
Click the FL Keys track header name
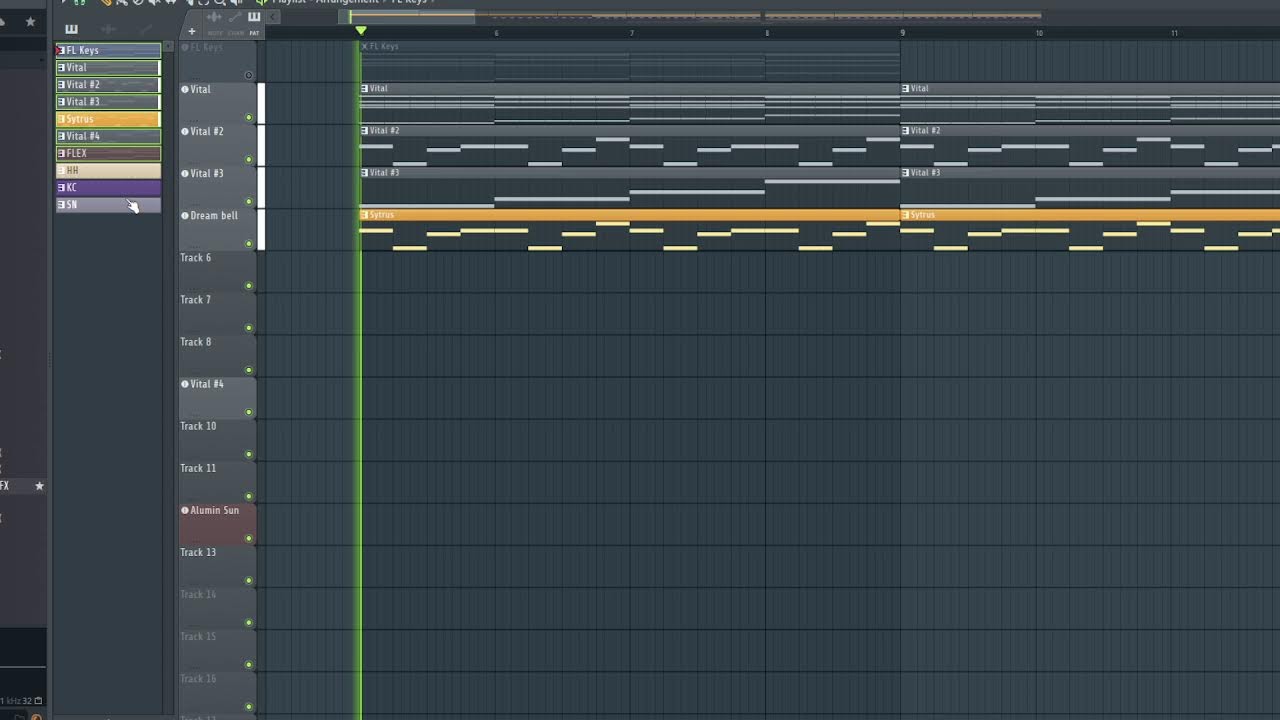pos(206,47)
